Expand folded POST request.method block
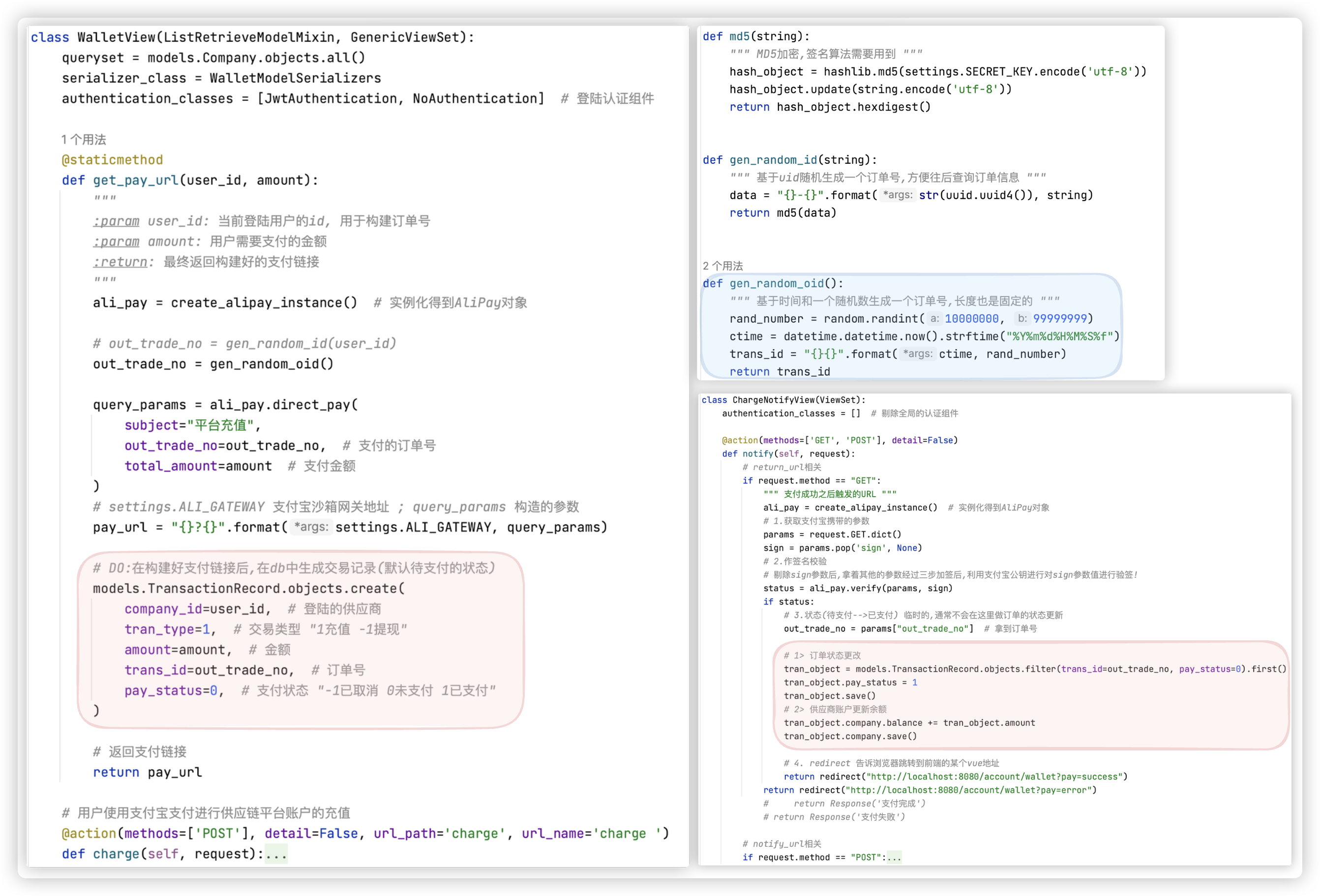The width and height of the screenshot is (1320, 896). point(894,857)
